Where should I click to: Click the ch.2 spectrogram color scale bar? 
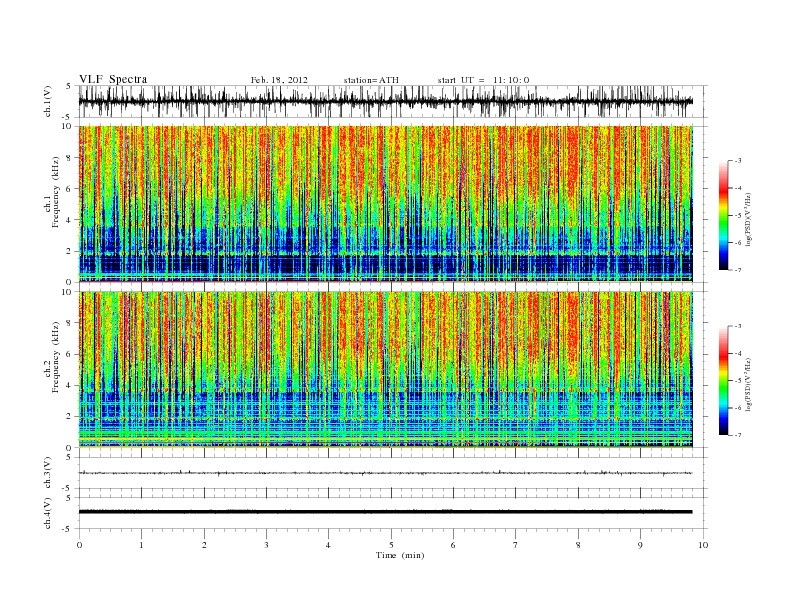coord(724,381)
